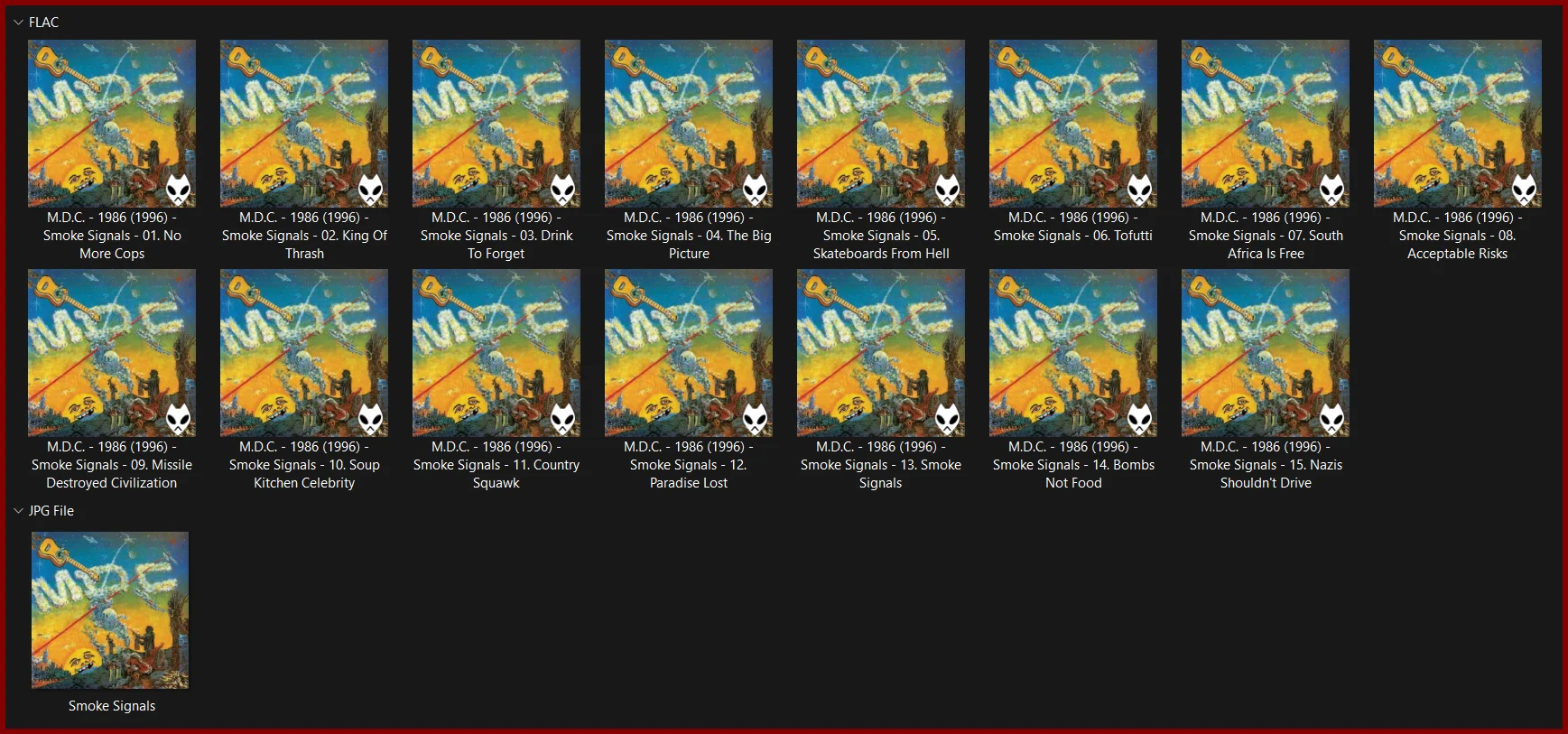Screen dimensions: 1568x734
Task: Click the file name ending '08. Acceptable Risks'
Action: coord(1458,236)
